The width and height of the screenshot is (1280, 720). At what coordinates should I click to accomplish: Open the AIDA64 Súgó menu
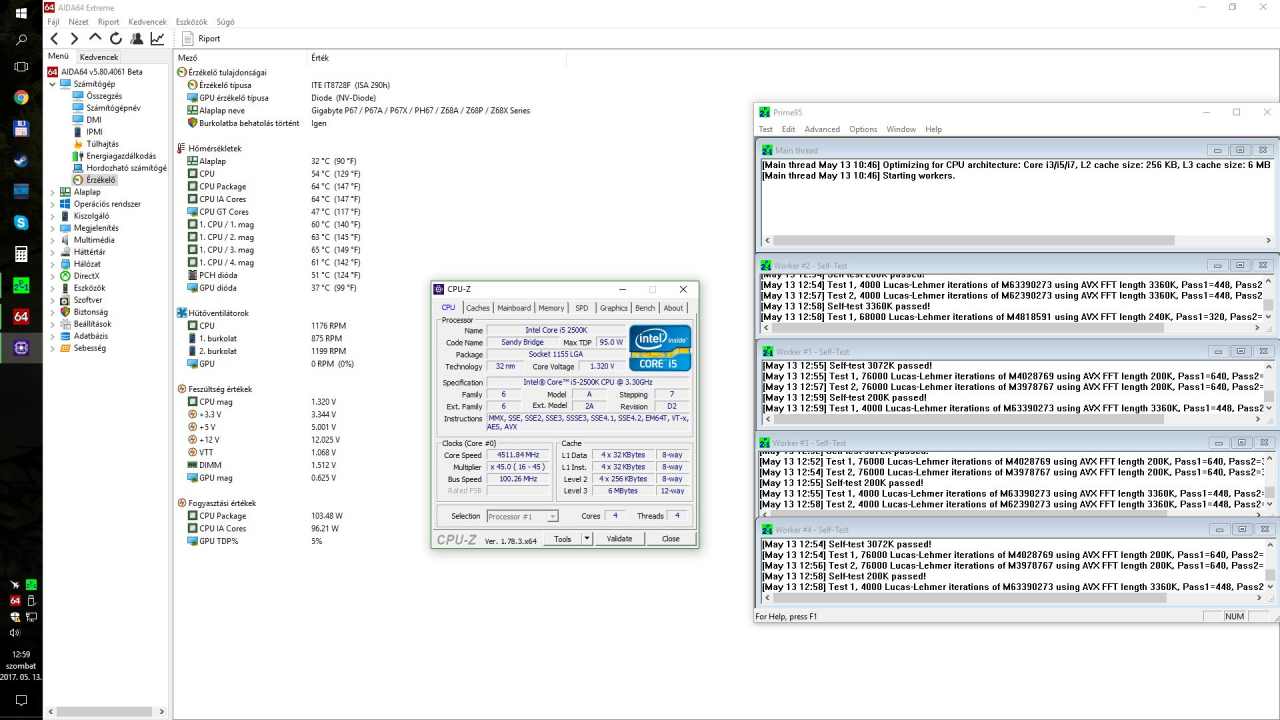(x=226, y=21)
